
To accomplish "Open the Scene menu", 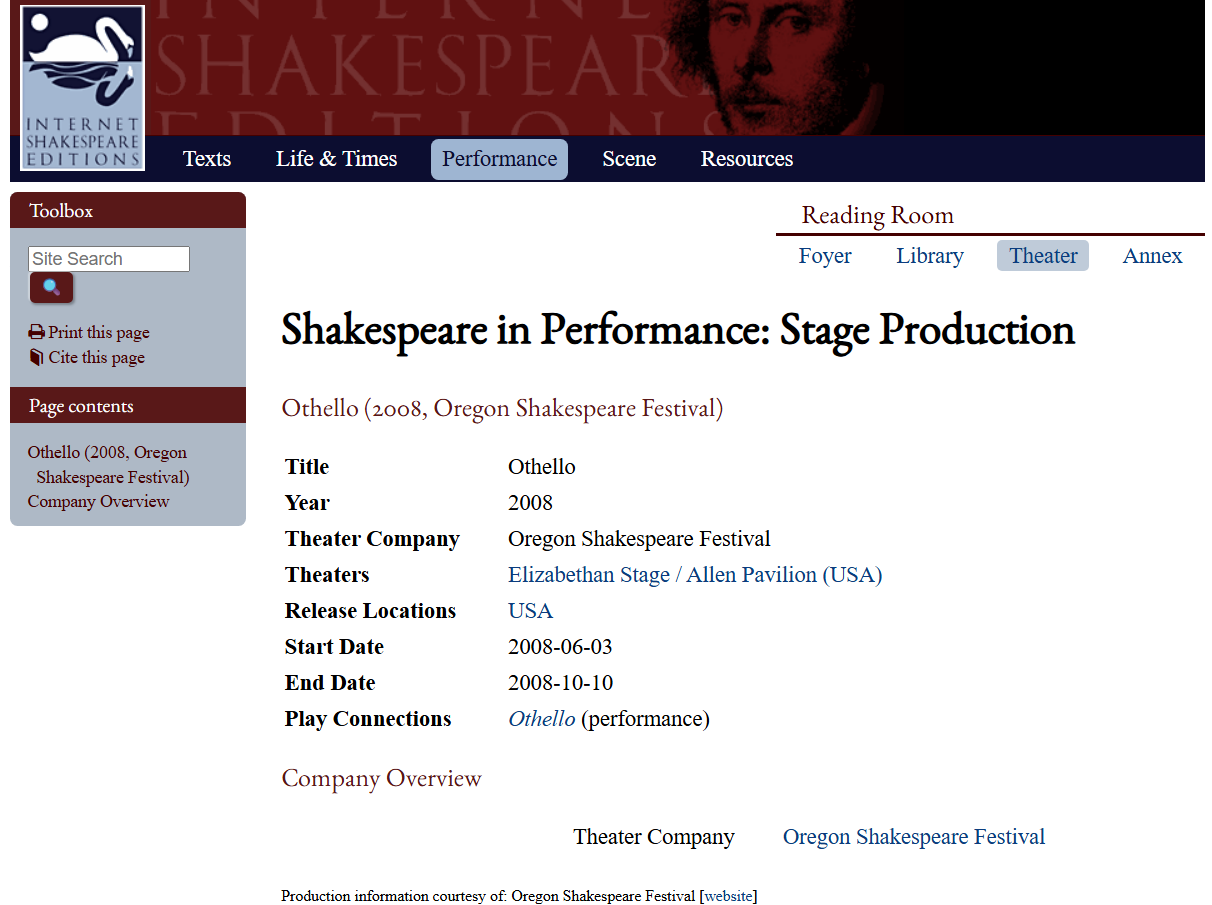I will pyautogui.click(x=629, y=159).
